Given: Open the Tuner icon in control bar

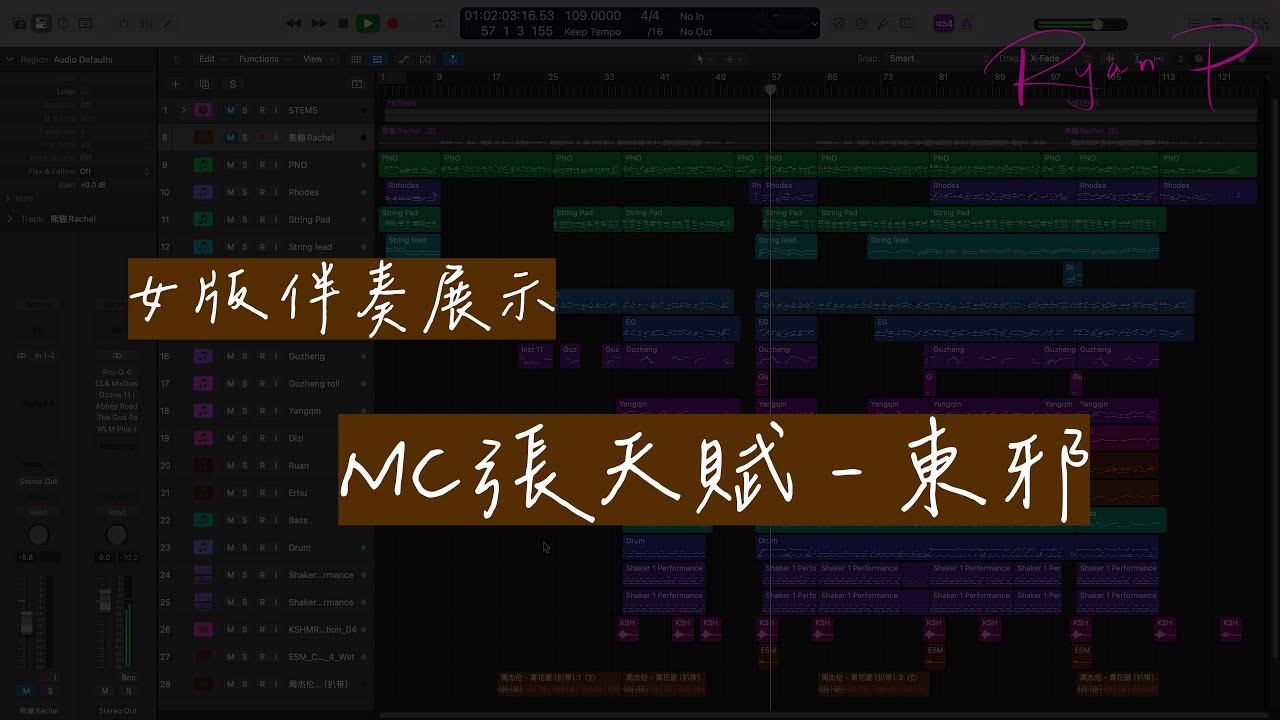Looking at the screenshot, I should (885, 23).
